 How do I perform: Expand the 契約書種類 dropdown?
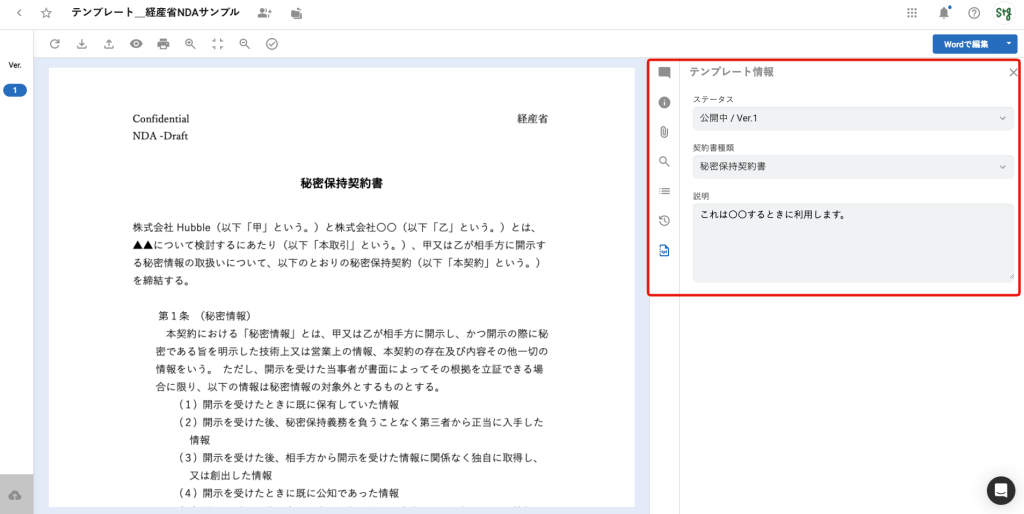coord(852,167)
